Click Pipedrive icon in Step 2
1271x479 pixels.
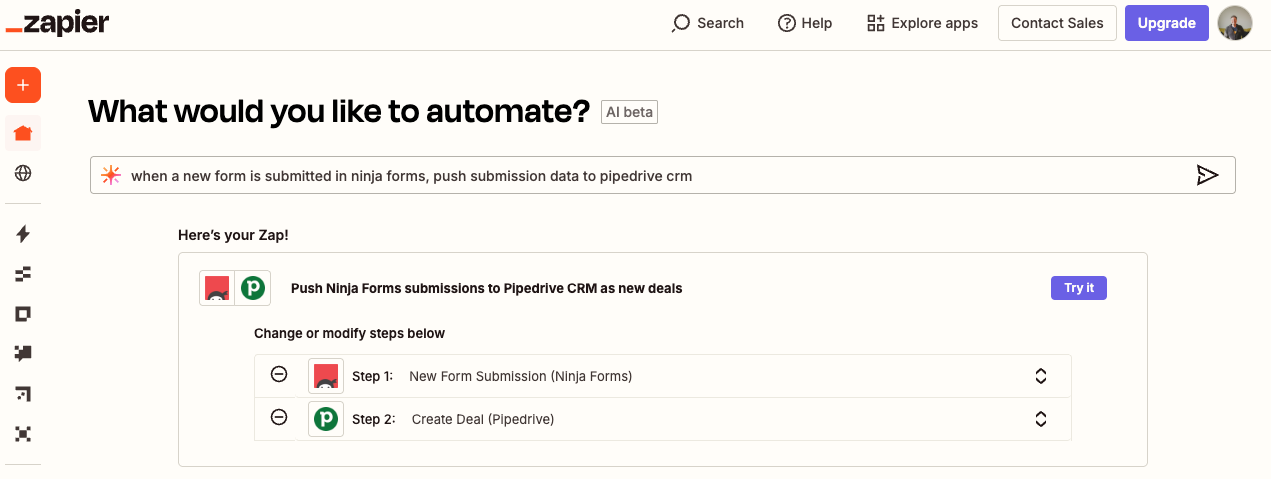click(326, 419)
